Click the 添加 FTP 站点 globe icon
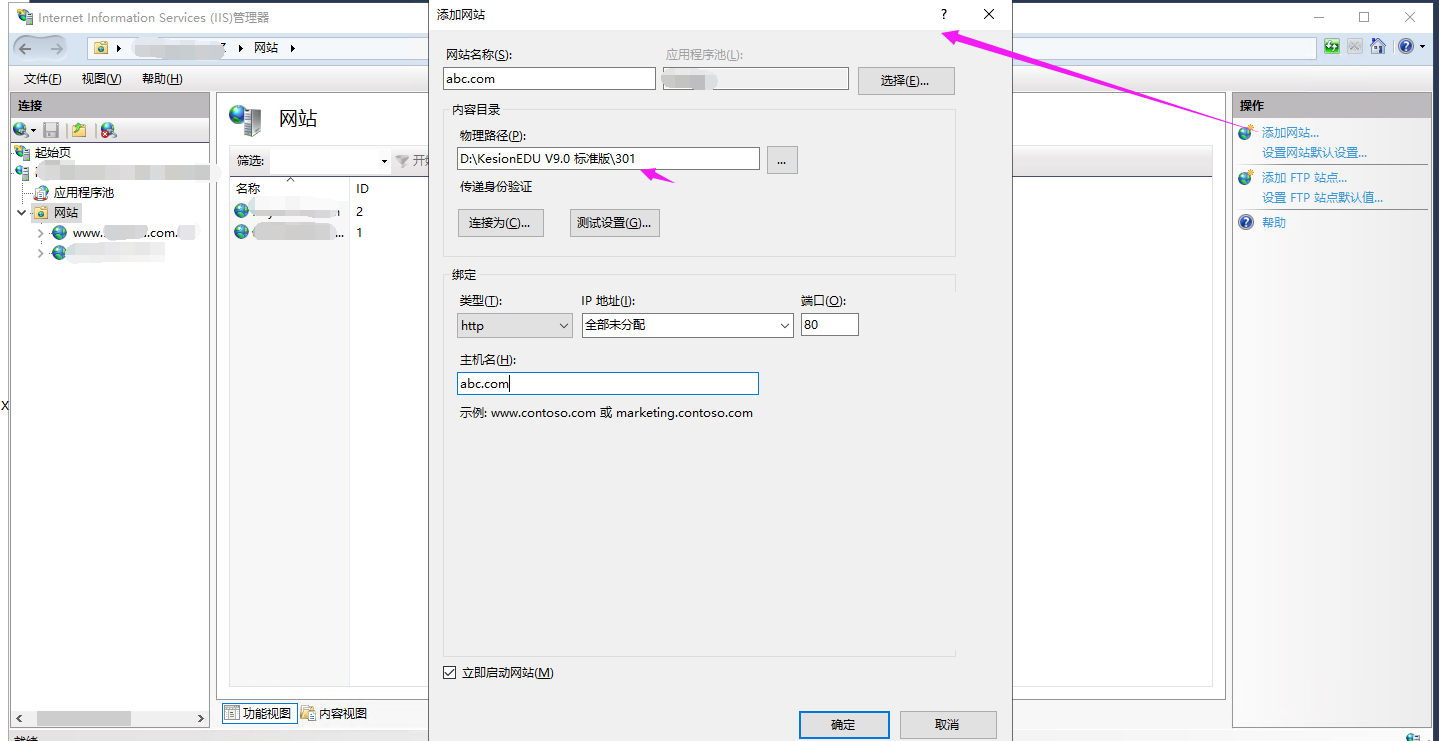 [x=1246, y=178]
